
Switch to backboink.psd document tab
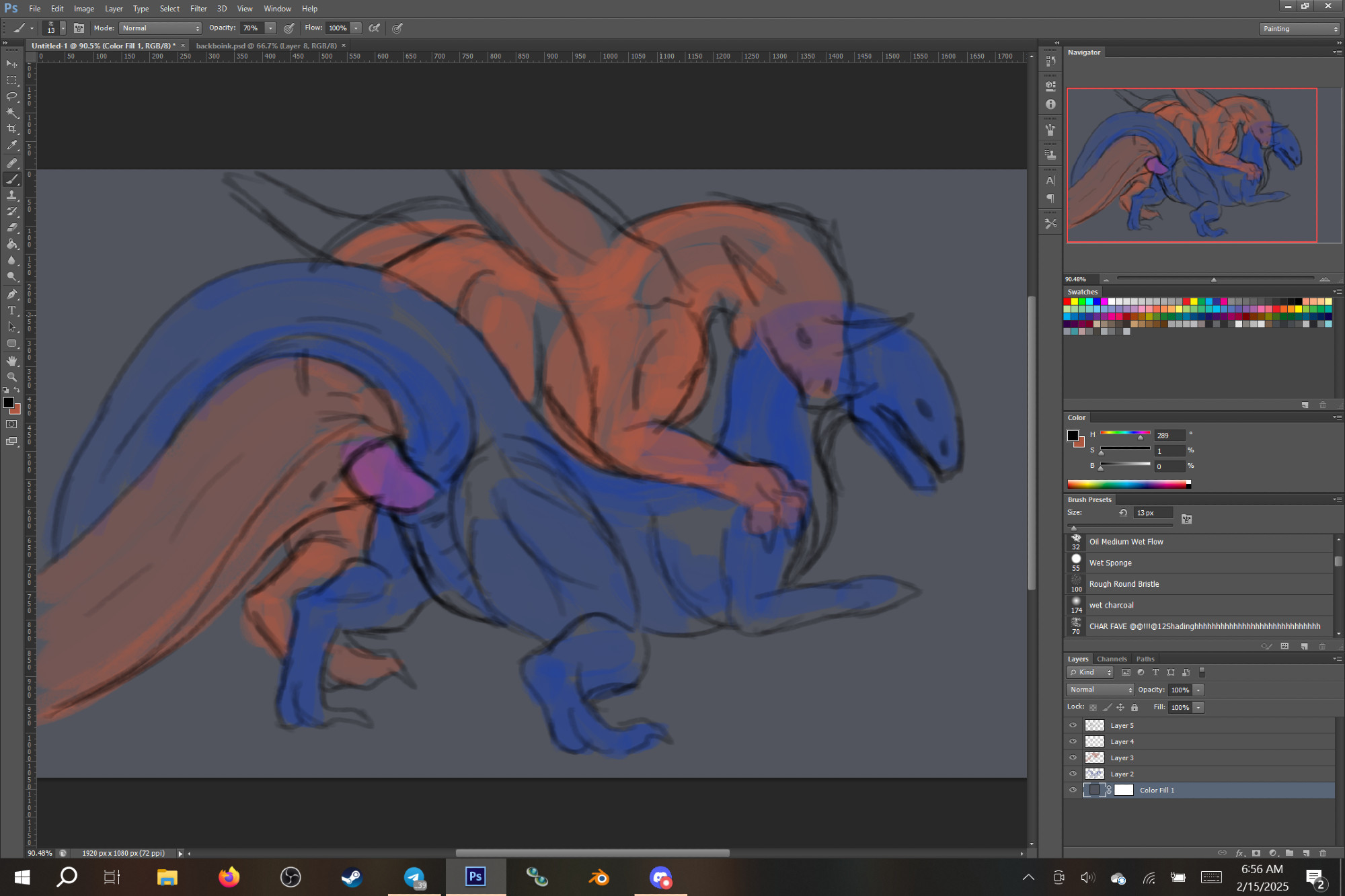pos(266,46)
